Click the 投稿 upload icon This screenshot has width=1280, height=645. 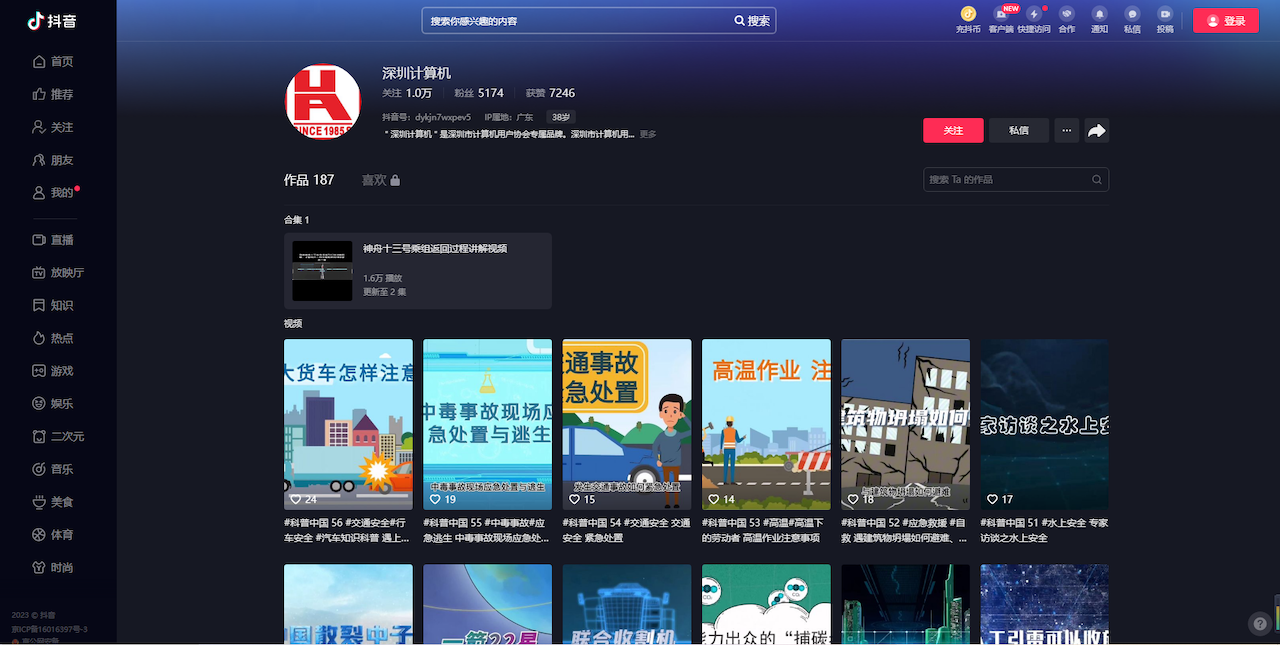[1165, 14]
